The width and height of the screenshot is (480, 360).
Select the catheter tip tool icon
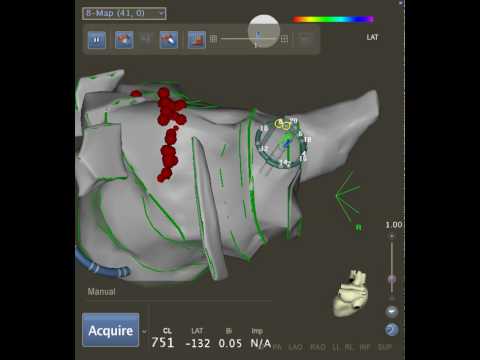pyautogui.click(x=169, y=40)
